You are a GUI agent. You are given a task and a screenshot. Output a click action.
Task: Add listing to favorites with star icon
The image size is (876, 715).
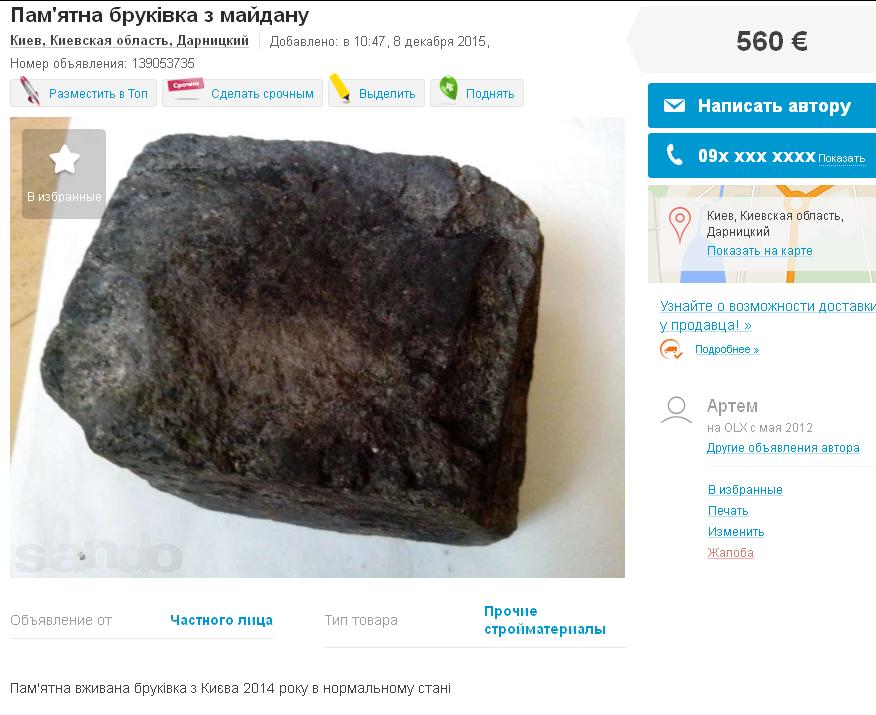click(x=64, y=174)
